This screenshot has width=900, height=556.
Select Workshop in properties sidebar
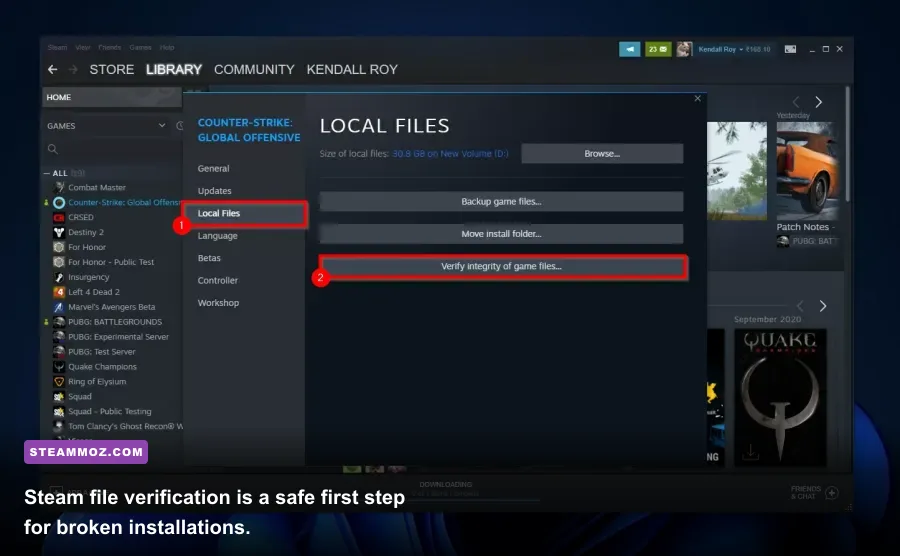click(x=218, y=303)
